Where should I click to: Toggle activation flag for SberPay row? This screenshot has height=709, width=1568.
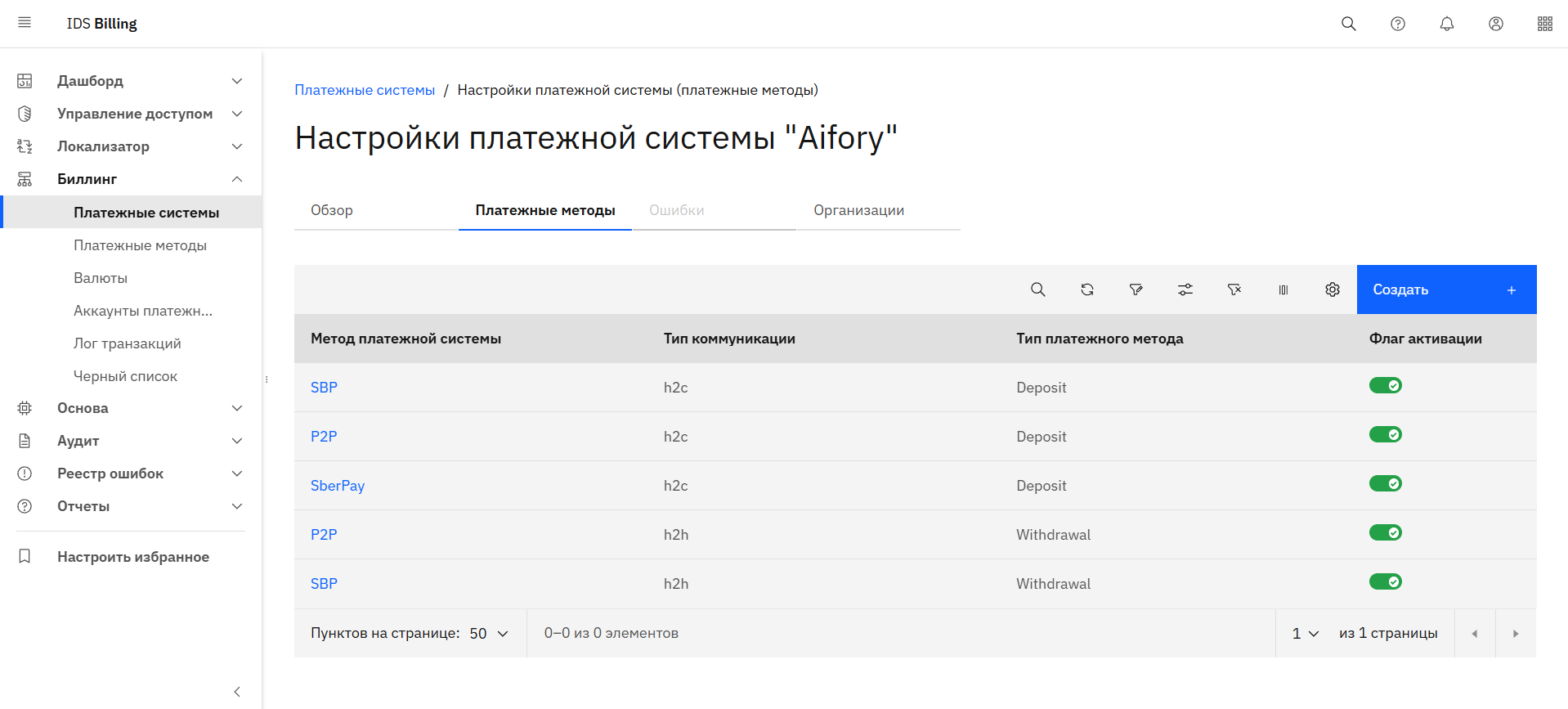pos(1385,483)
